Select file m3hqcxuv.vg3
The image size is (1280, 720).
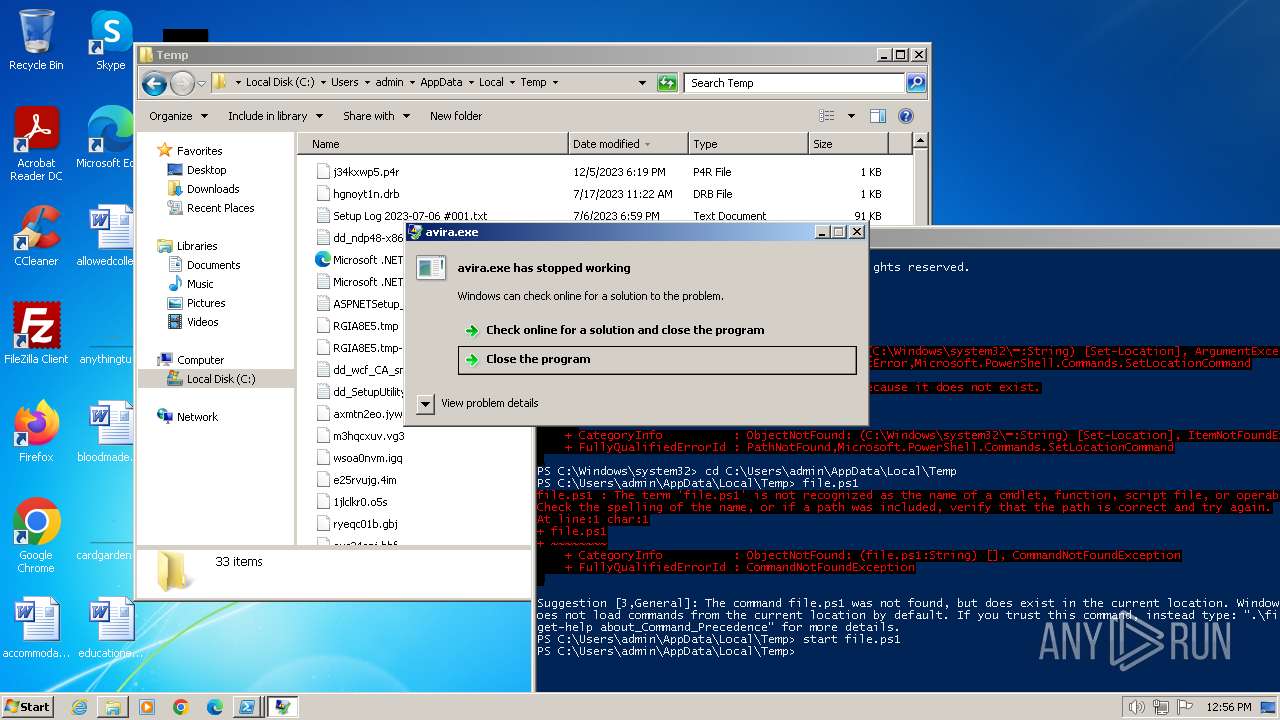[368, 436]
